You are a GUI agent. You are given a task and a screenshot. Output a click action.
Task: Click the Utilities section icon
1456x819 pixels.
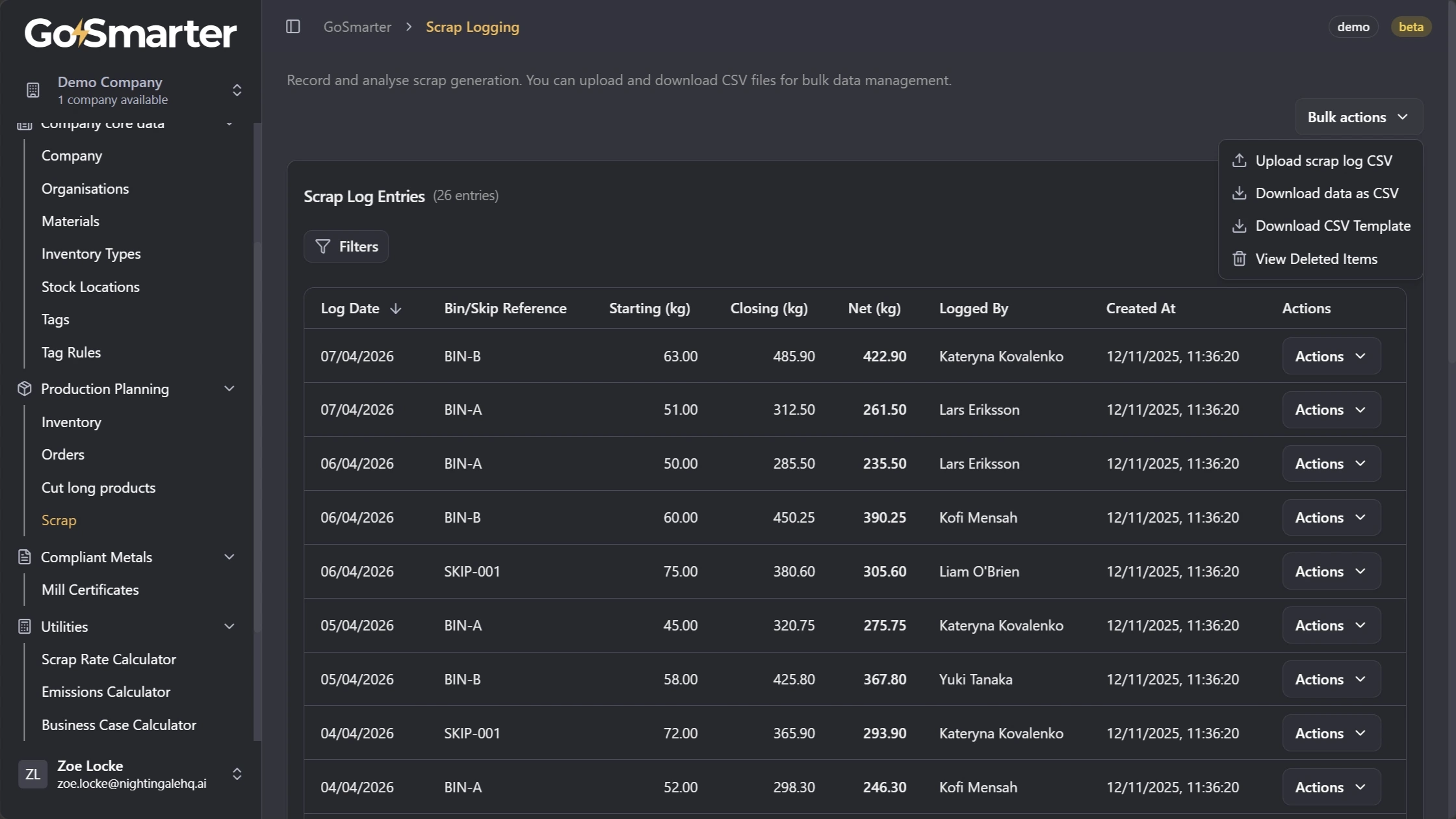click(x=24, y=626)
